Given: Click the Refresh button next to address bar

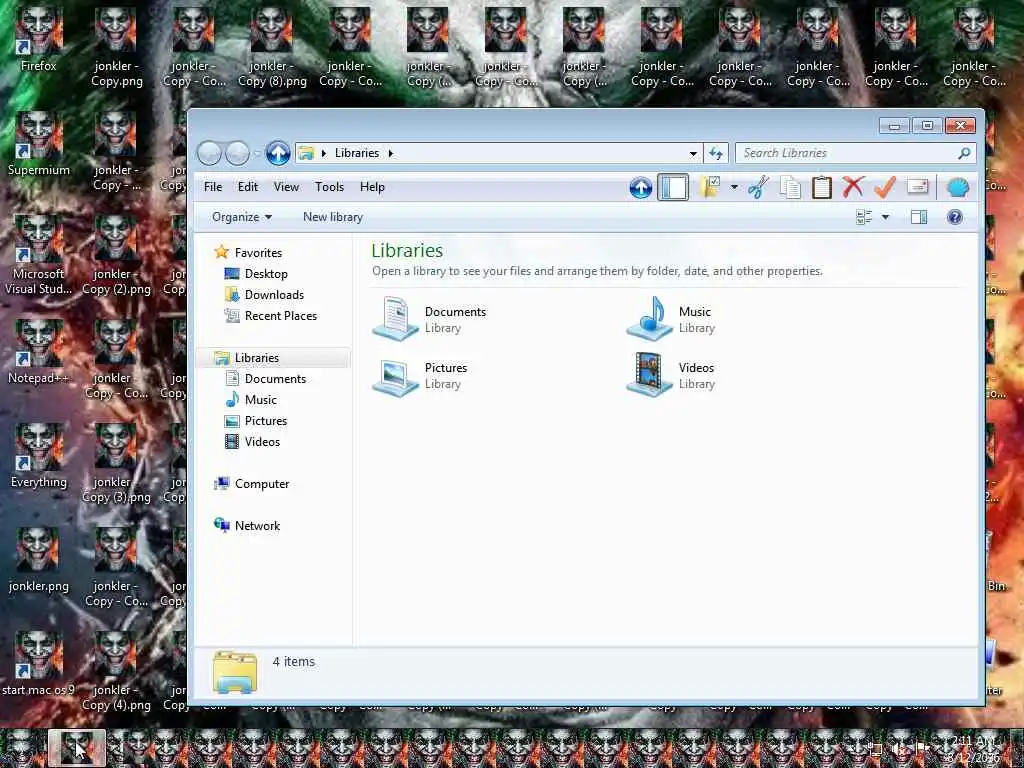Looking at the screenshot, I should click(x=716, y=153).
